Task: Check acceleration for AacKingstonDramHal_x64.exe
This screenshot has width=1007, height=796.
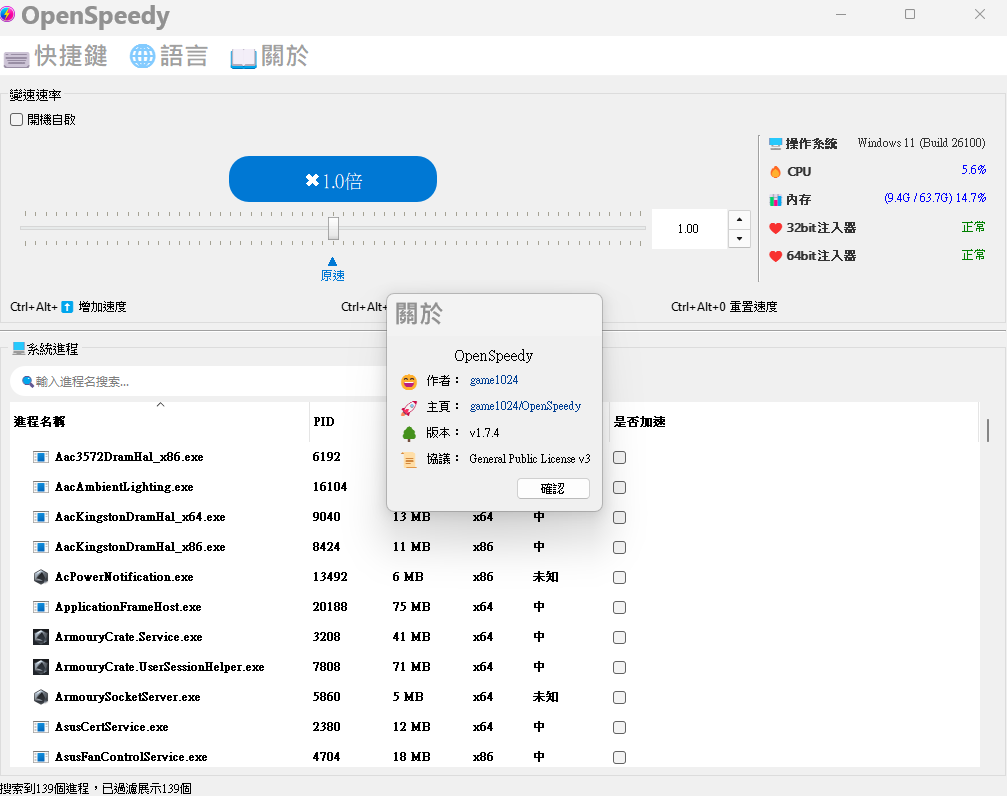Action: (x=619, y=517)
